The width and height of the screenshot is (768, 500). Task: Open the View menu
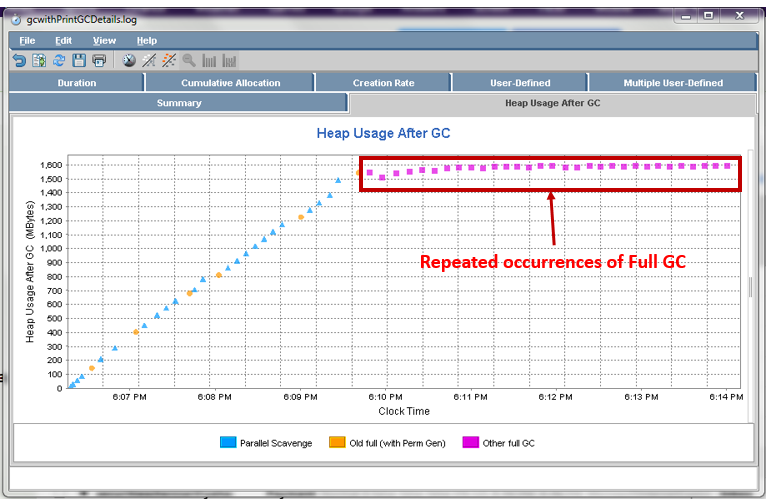point(104,40)
